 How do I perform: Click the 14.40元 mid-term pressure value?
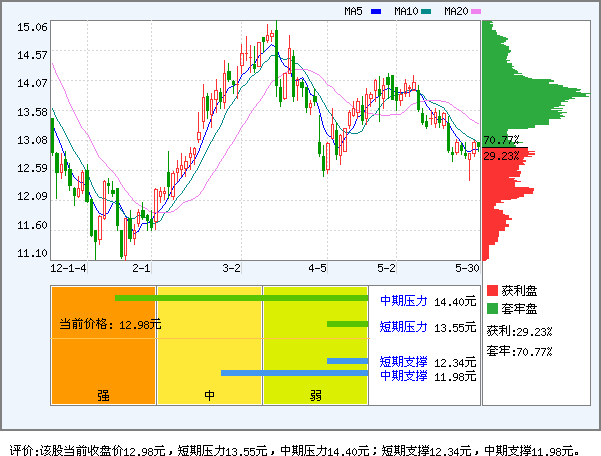click(x=455, y=302)
